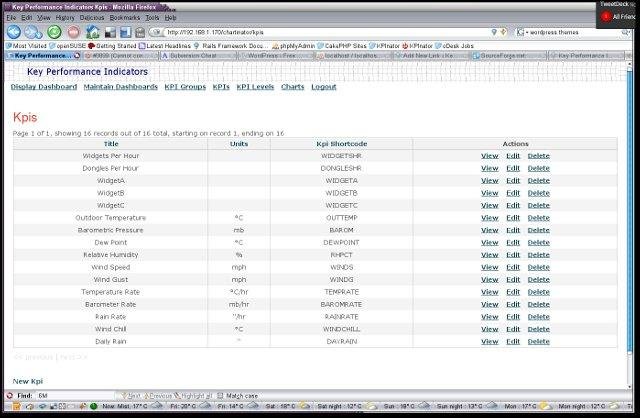Open the View menu
The image size is (640, 418).
pos(44,18)
